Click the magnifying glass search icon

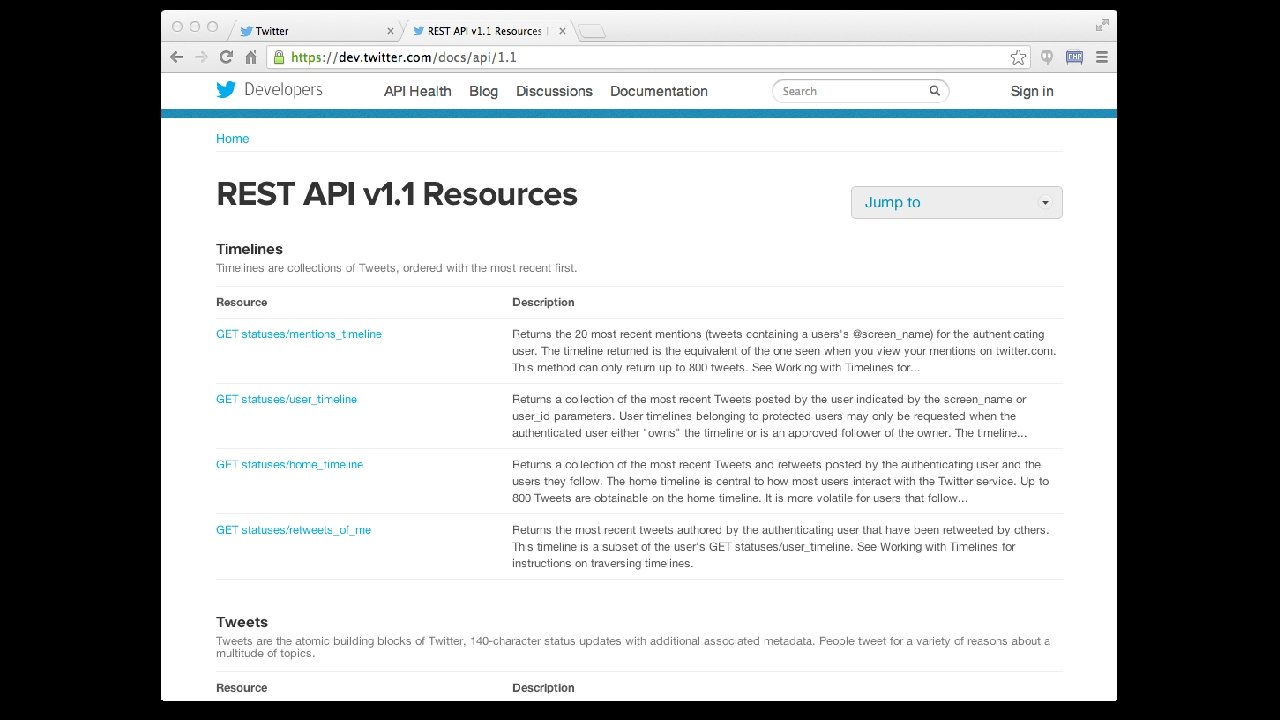(x=934, y=91)
